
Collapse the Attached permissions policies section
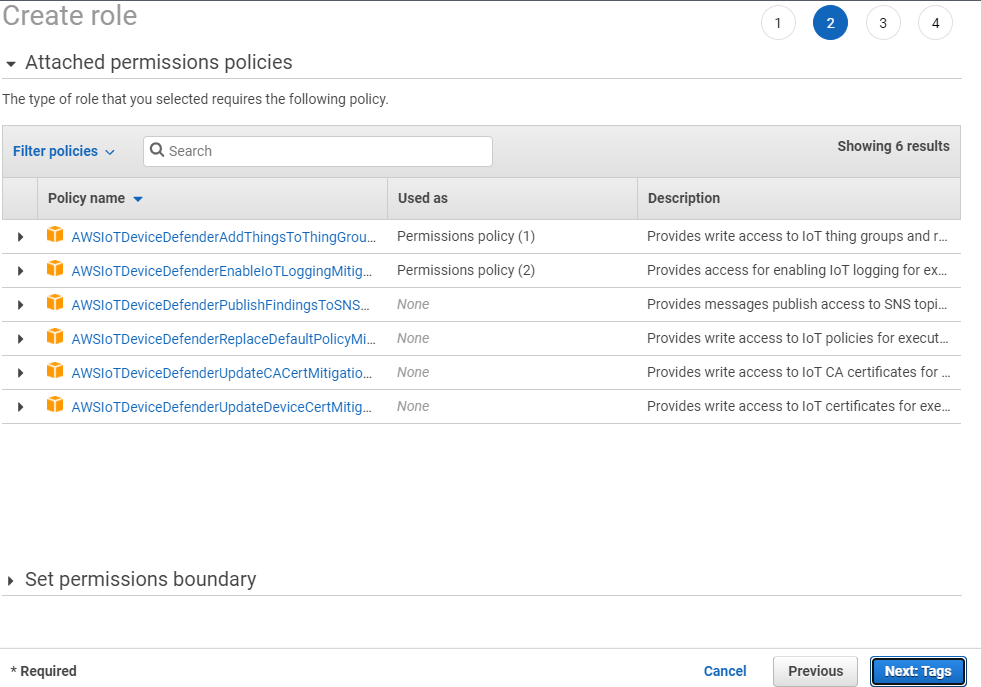[x=10, y=62]
